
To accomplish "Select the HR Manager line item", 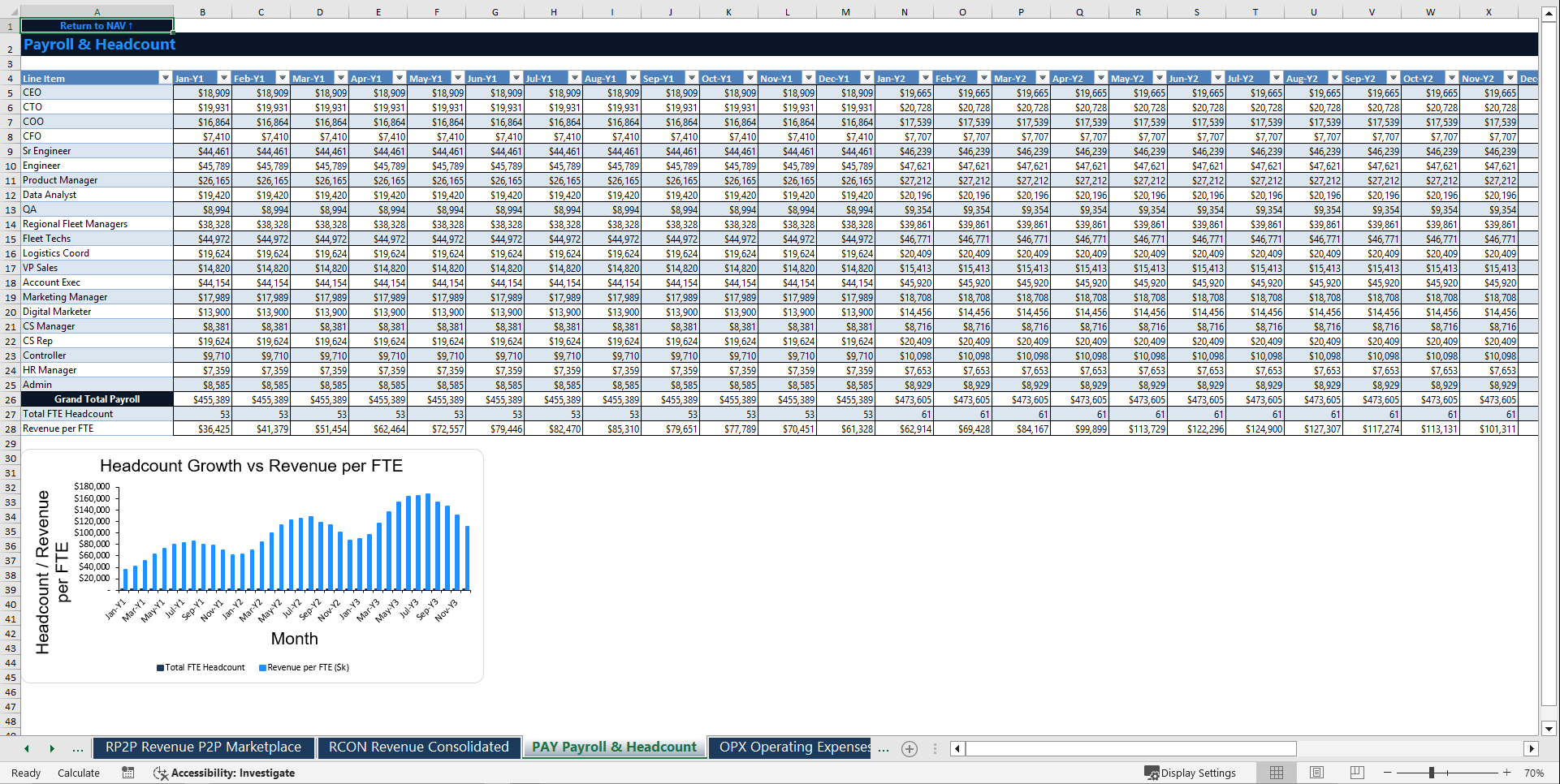I will (x=97, y=370).
